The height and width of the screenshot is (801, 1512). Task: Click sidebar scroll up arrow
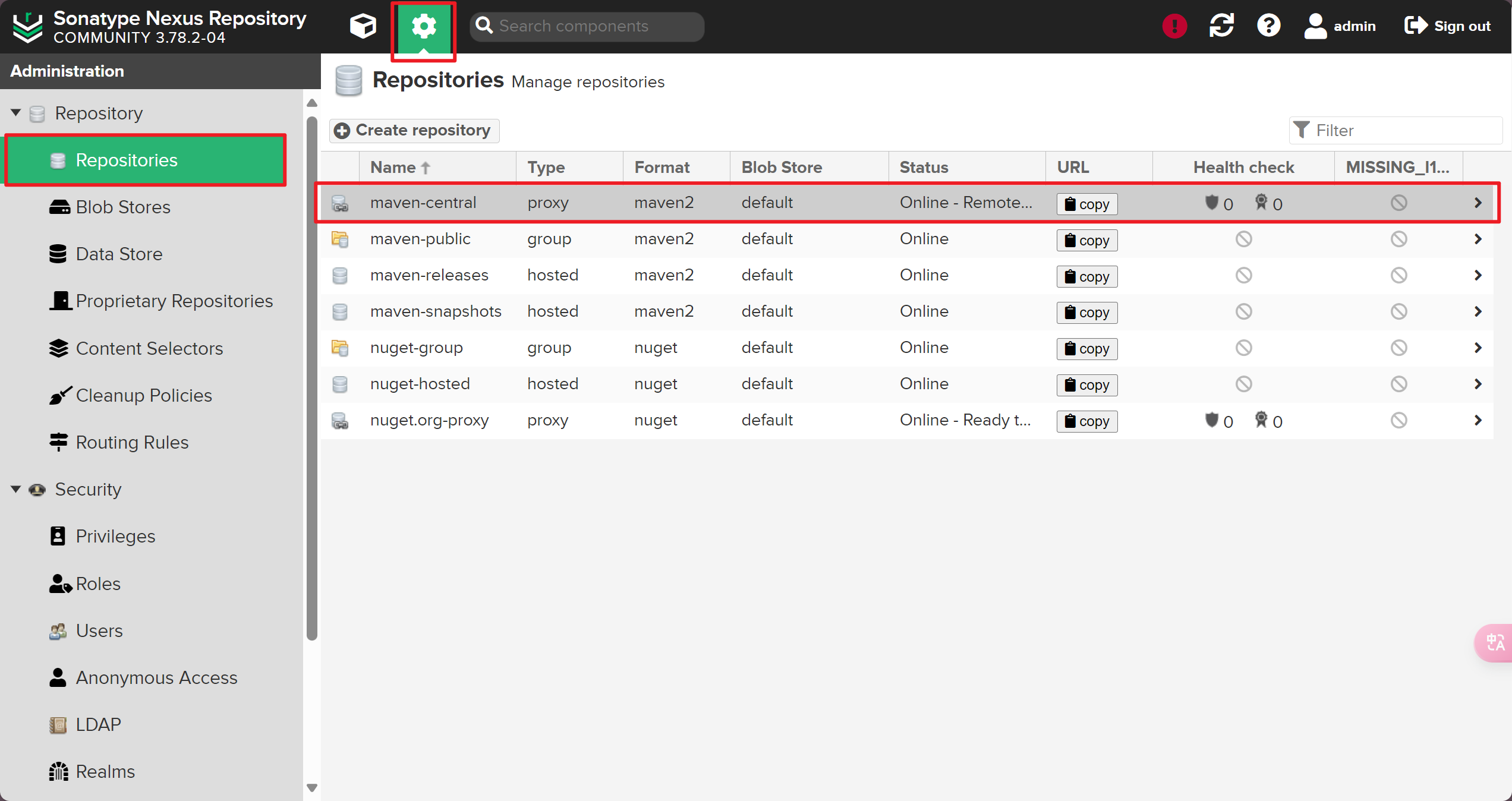[x=311, y=103]
